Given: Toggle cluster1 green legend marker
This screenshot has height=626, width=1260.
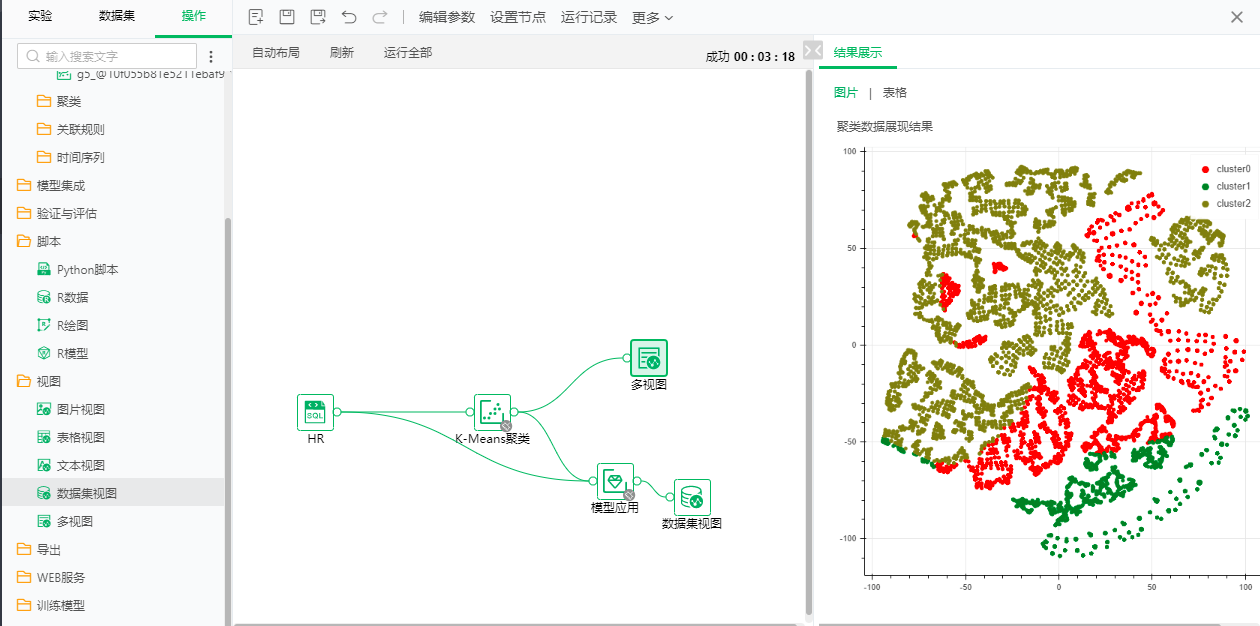Looking at the screenshot, I should tap(1205, 187).
